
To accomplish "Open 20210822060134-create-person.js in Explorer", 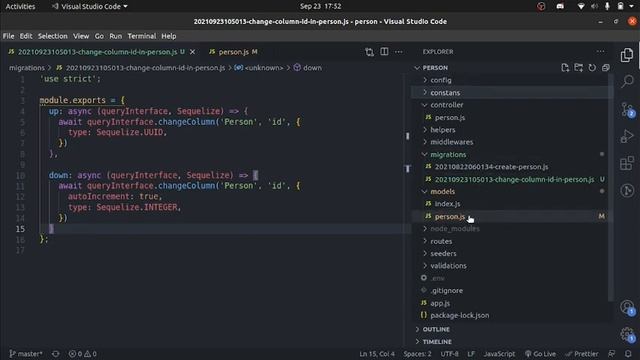I will [x=491, y=167].
